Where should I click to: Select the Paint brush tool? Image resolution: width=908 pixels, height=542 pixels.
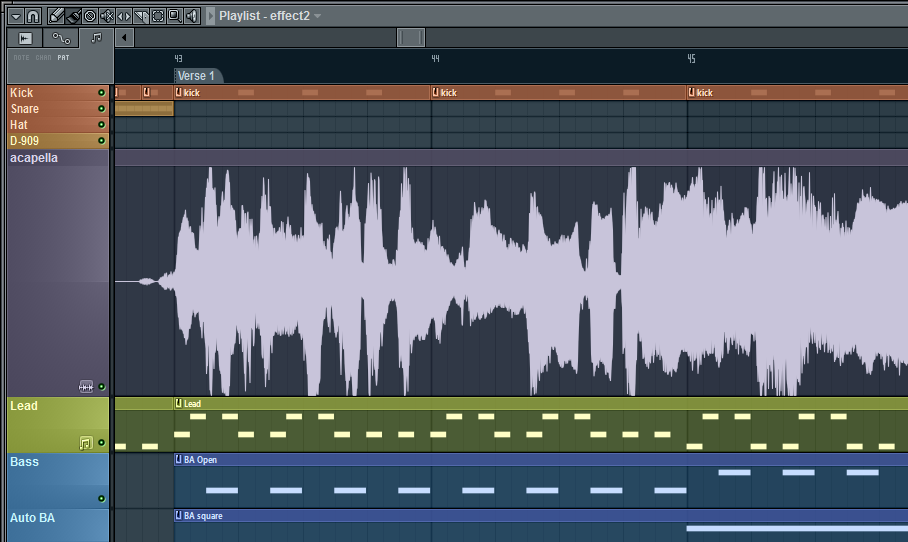point(73,16)
